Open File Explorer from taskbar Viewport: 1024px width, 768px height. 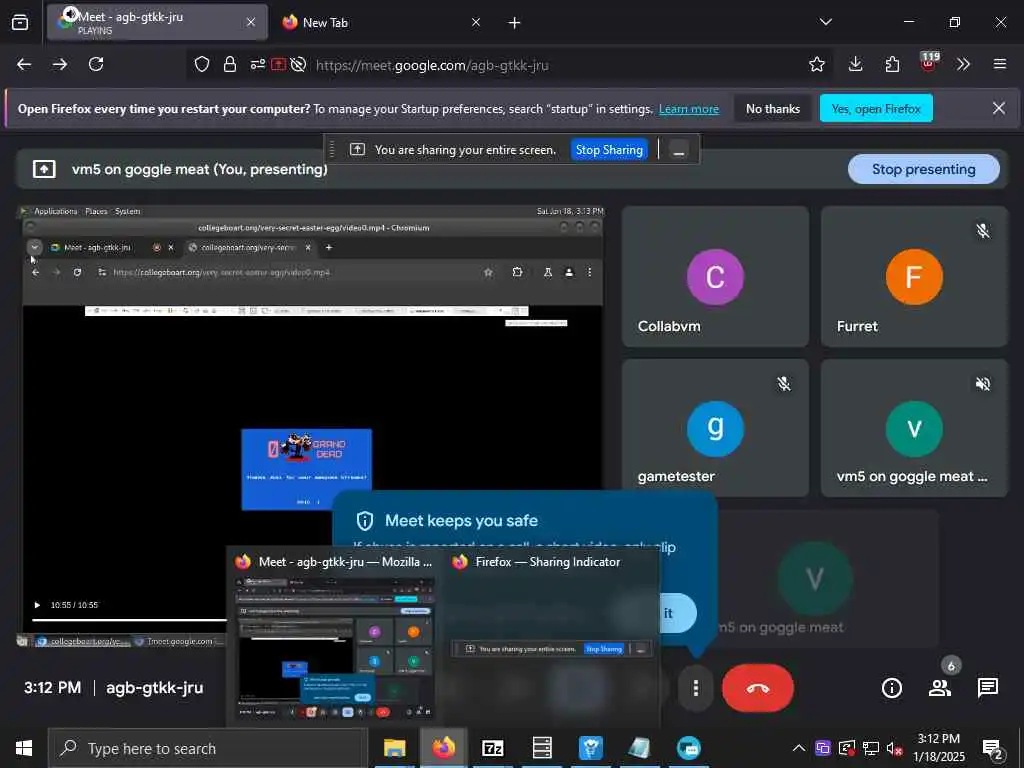394,748
